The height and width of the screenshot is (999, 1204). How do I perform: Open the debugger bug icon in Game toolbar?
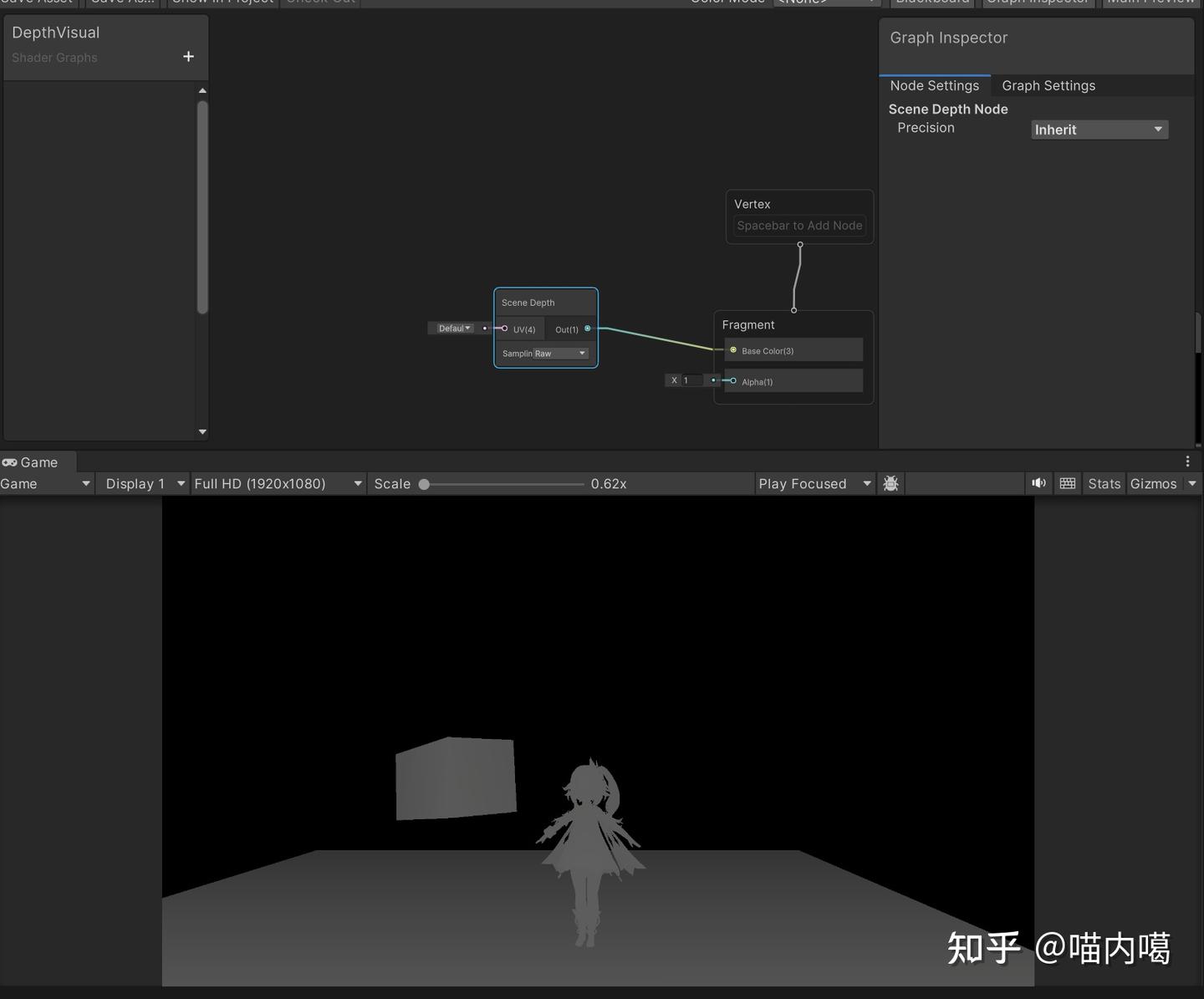pos(890,483)
